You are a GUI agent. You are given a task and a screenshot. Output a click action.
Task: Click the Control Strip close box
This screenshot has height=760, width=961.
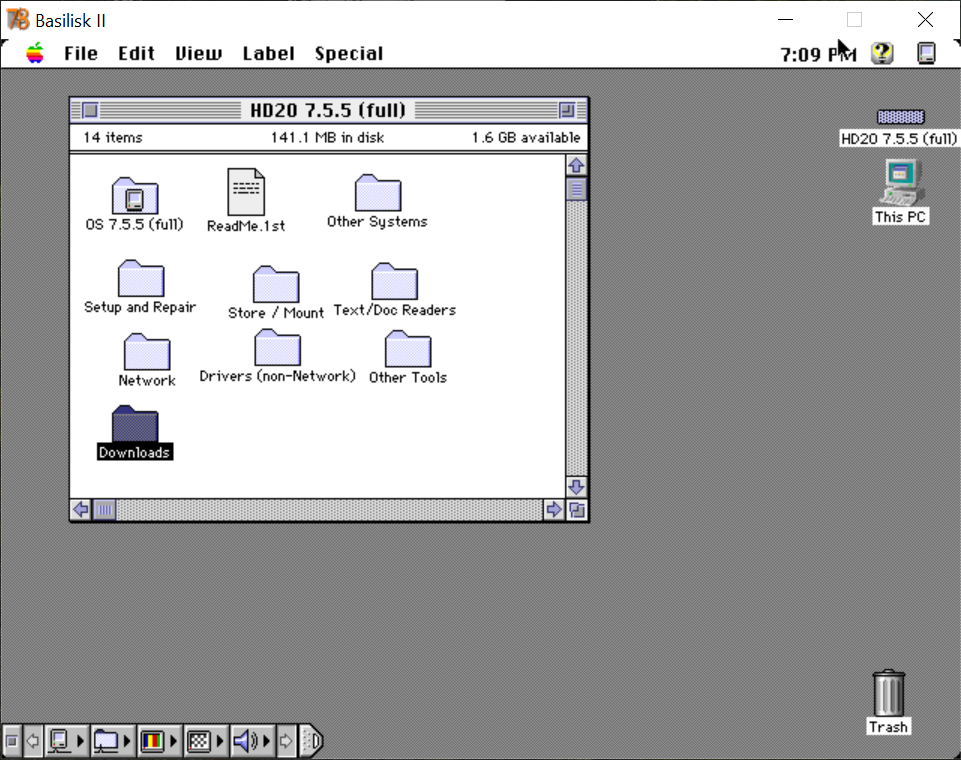pyautogui.click(x=11, y=742)
